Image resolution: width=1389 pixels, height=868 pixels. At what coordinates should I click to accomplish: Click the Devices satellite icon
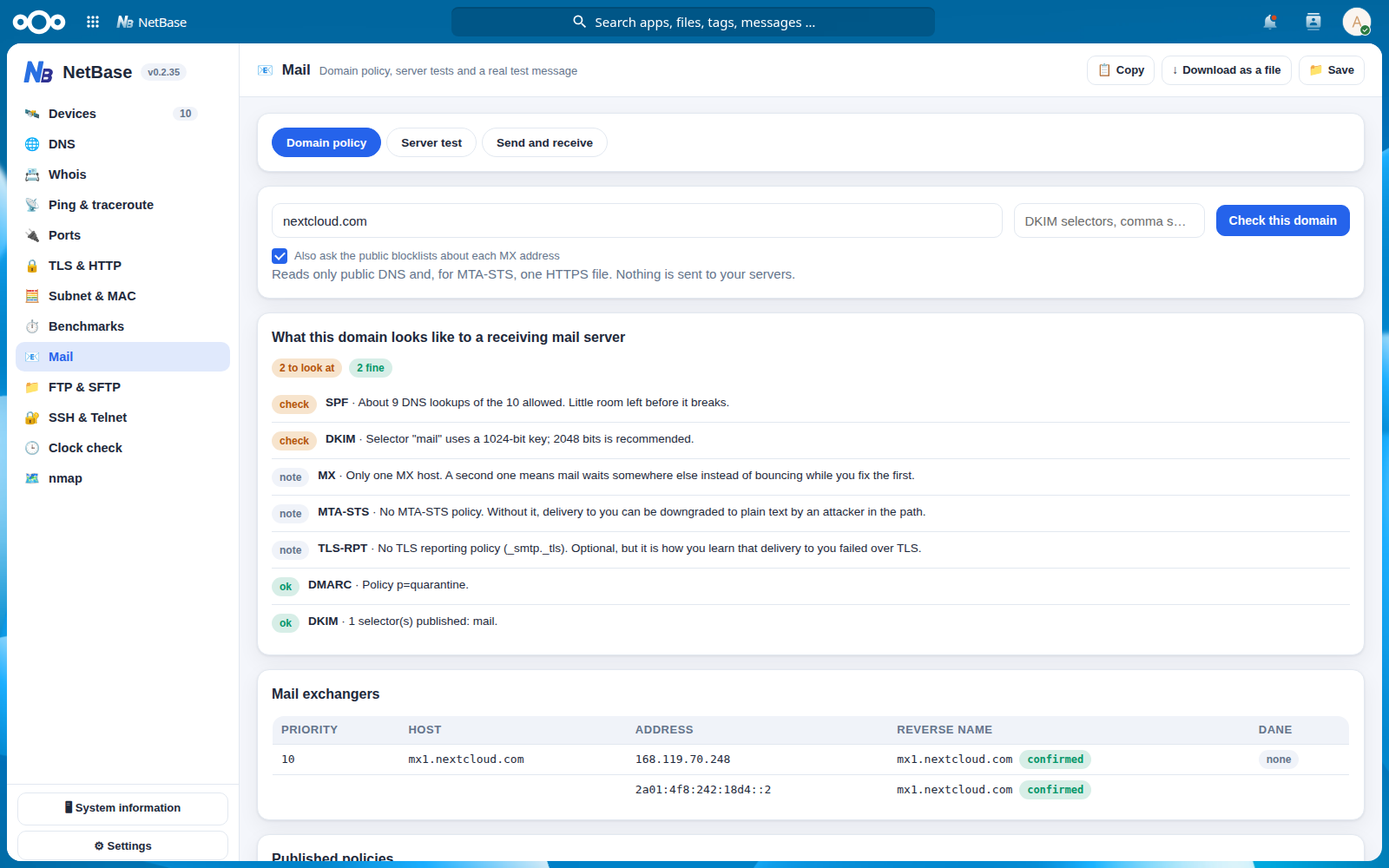point(32,114)
